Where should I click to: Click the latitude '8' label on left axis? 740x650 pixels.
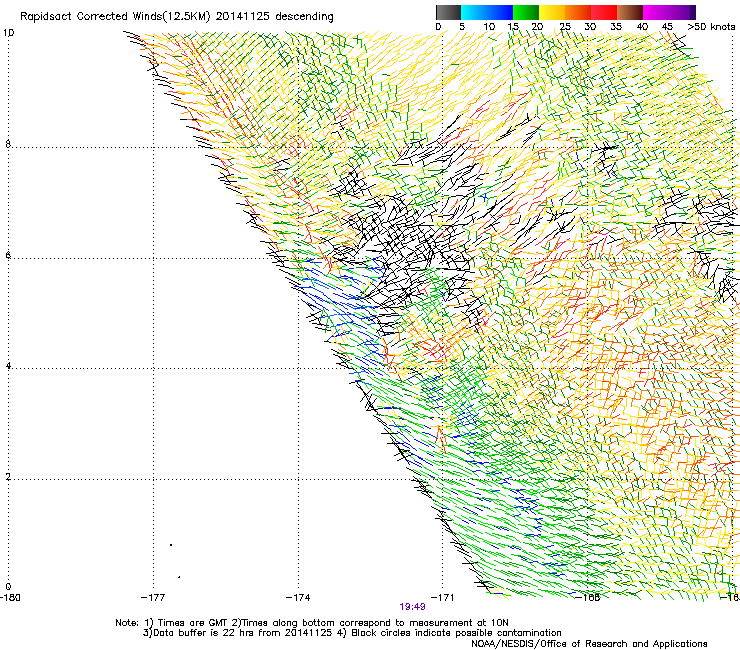click(x=8, y=144)
